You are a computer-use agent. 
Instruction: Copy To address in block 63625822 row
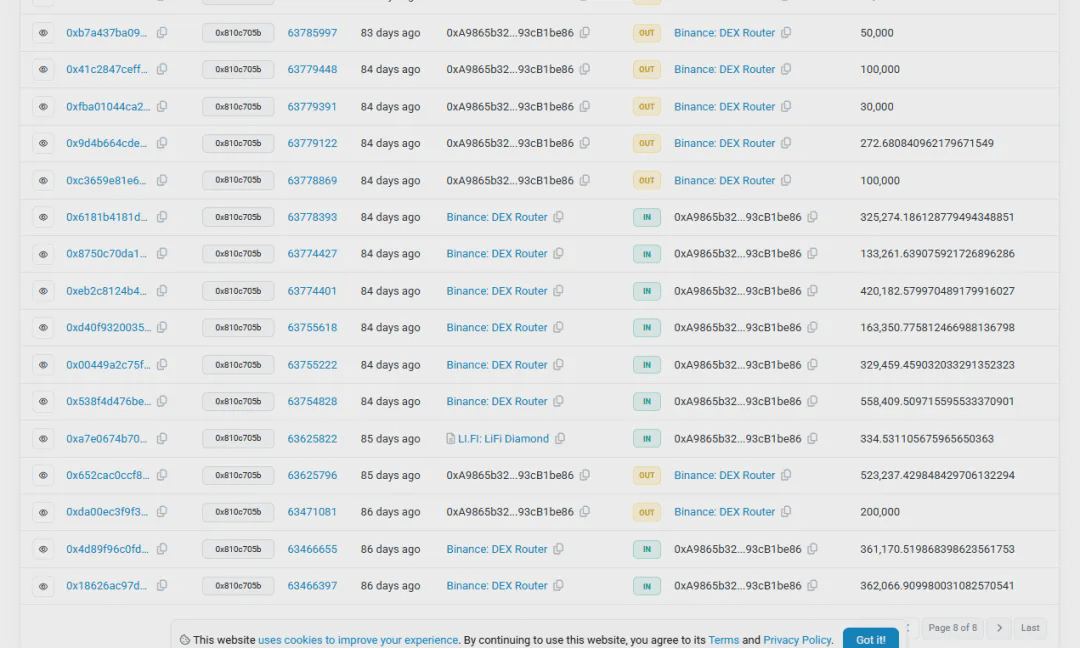813,438
